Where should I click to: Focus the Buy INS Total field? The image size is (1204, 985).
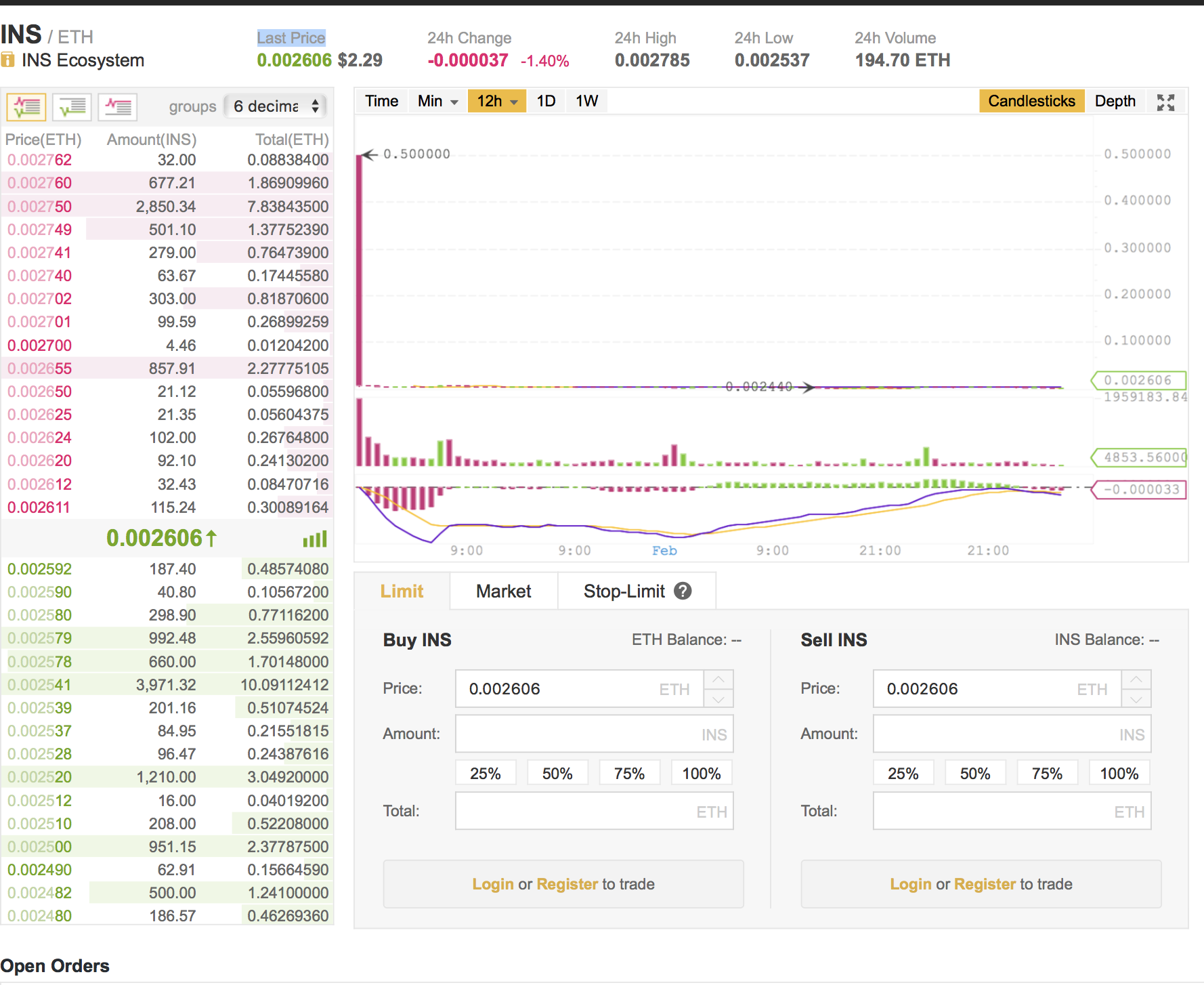pos(595,811)
